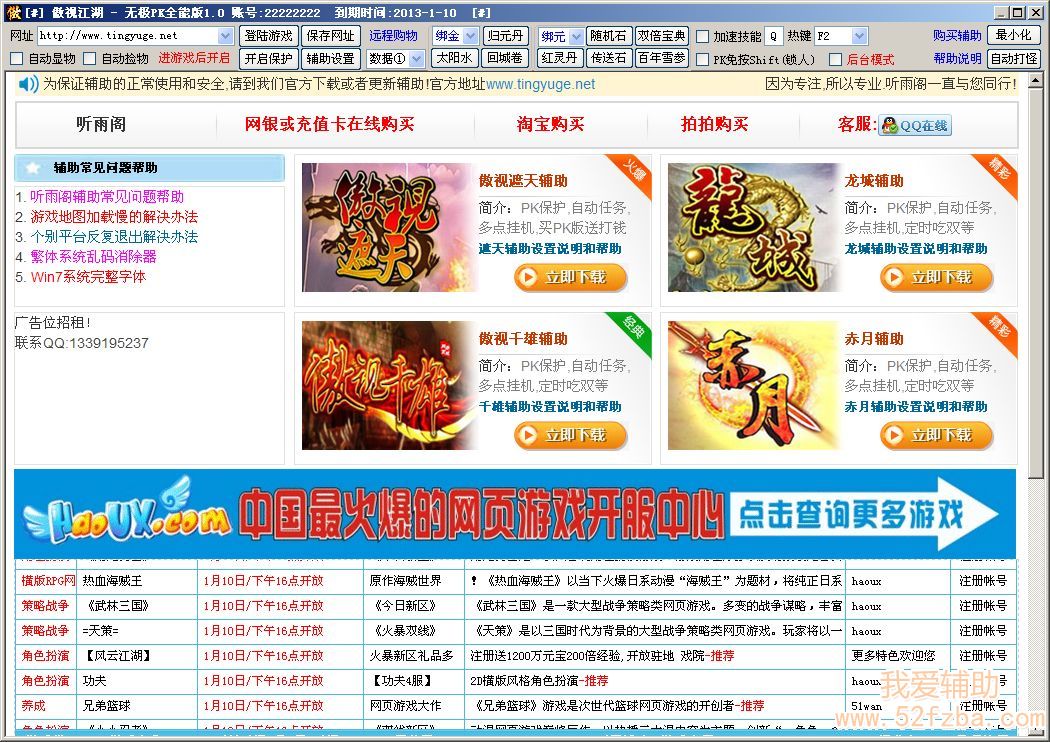Download 傲视千雄辅助 via 立即下载
The height and width of the screenshot is (742, 1050).
click(x=571, y=435)
